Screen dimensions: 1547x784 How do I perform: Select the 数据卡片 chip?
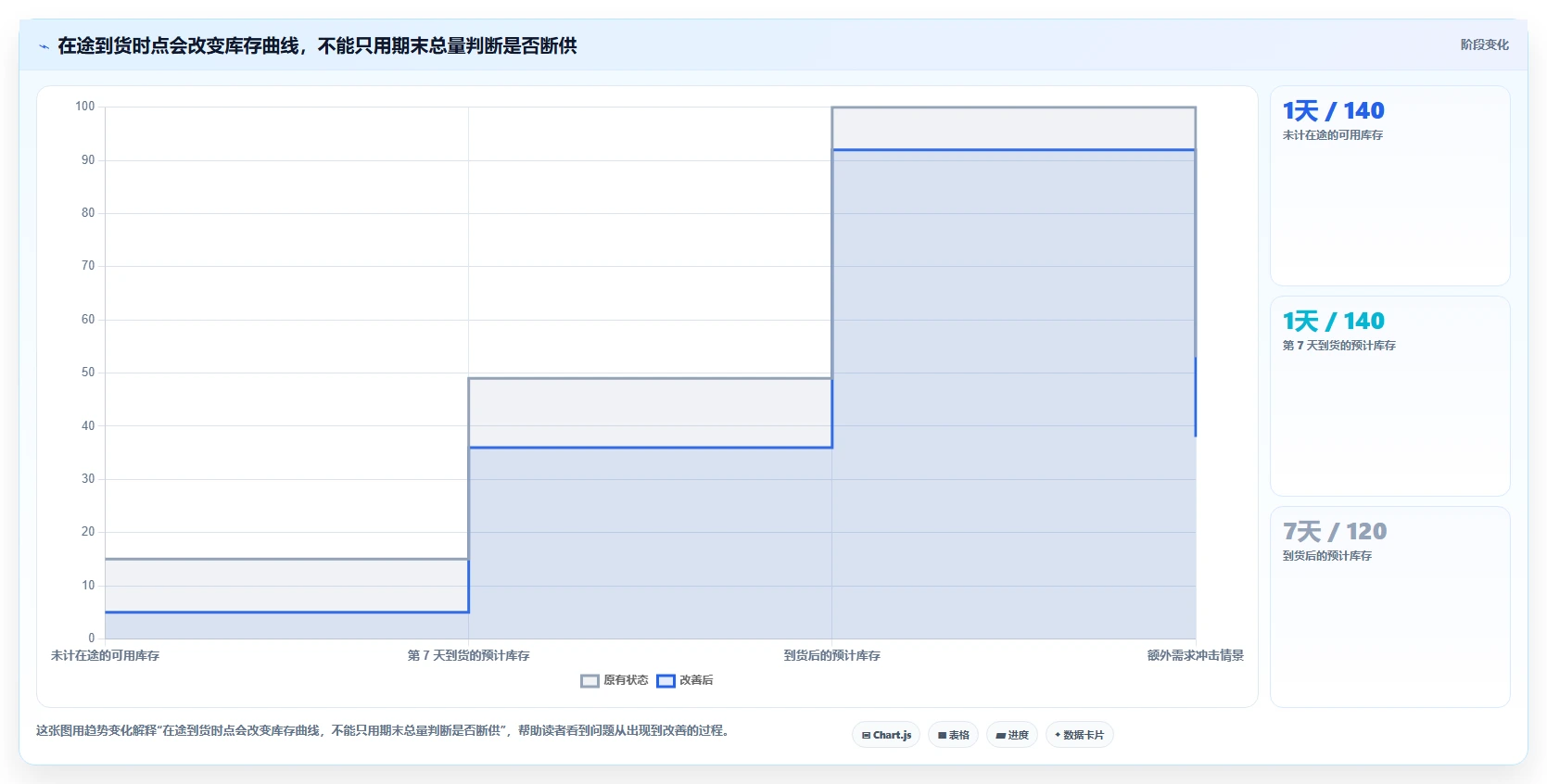coord(1079,735)
